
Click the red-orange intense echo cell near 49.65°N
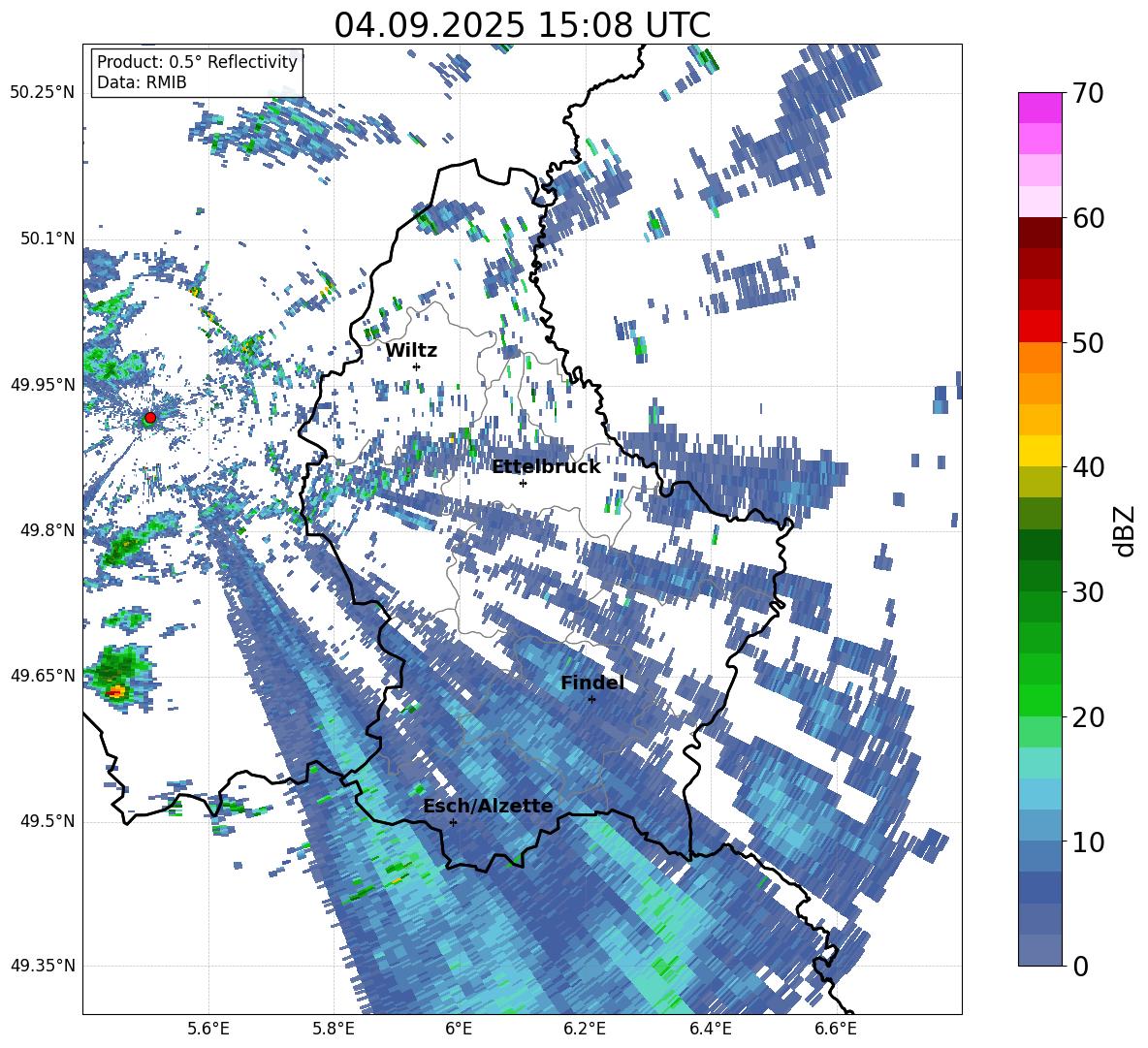coord(115,691)
